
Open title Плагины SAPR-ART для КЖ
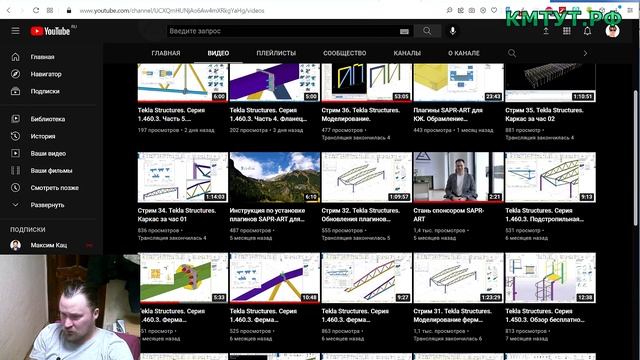click(448, 115)
